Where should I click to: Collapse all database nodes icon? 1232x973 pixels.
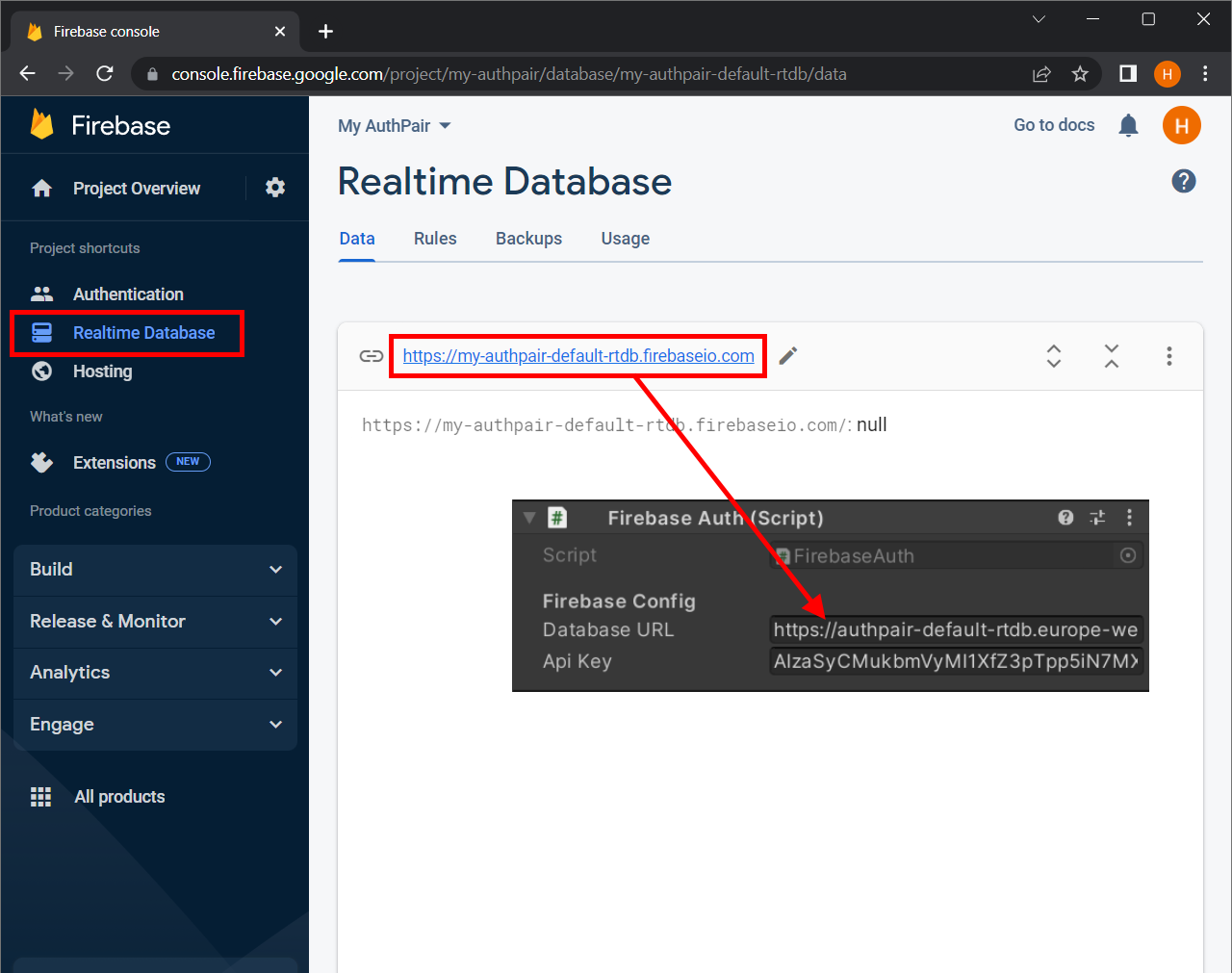(x=1112, y=356)
